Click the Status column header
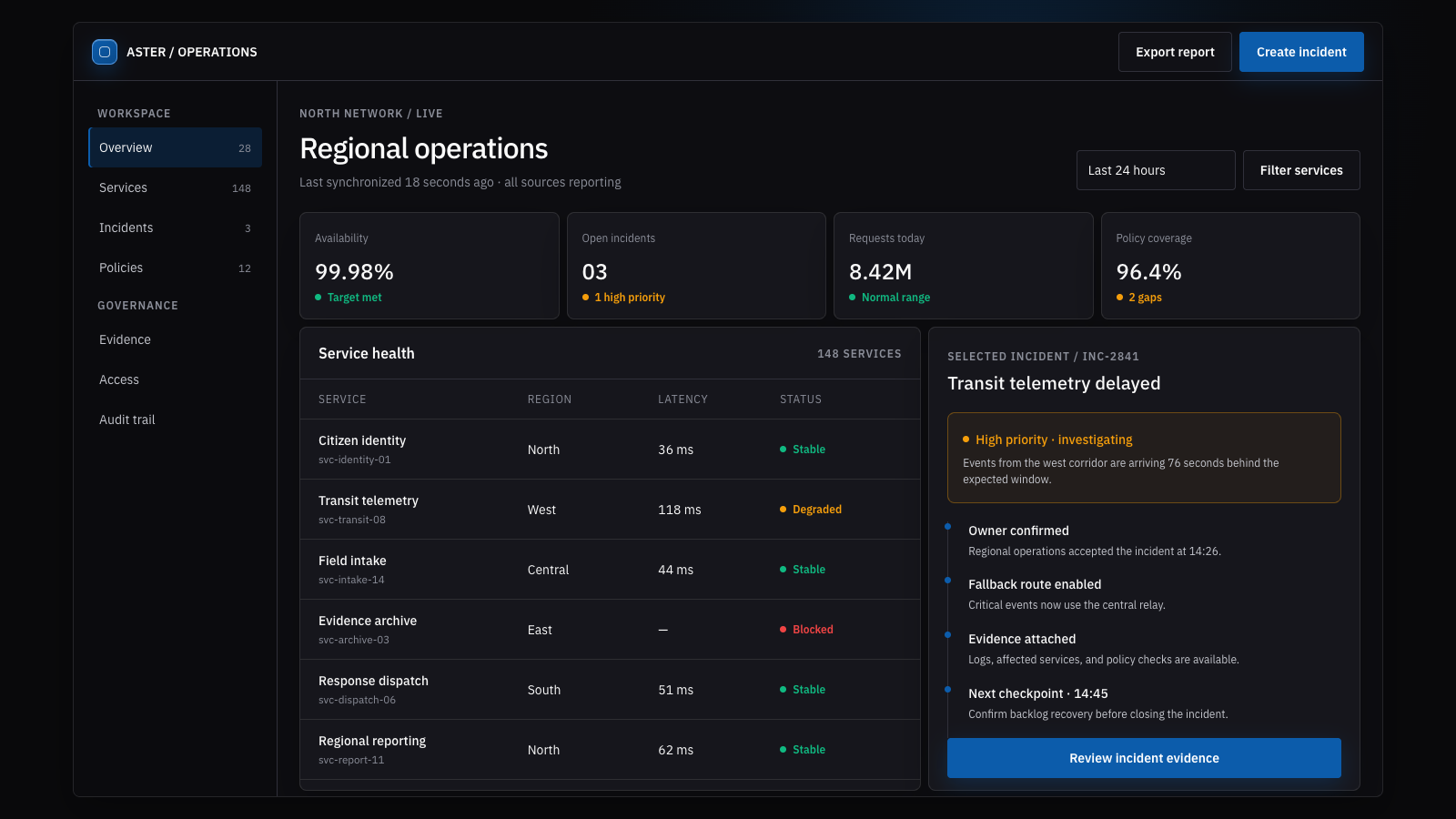1456x819 pixels. tap(801, 399)
